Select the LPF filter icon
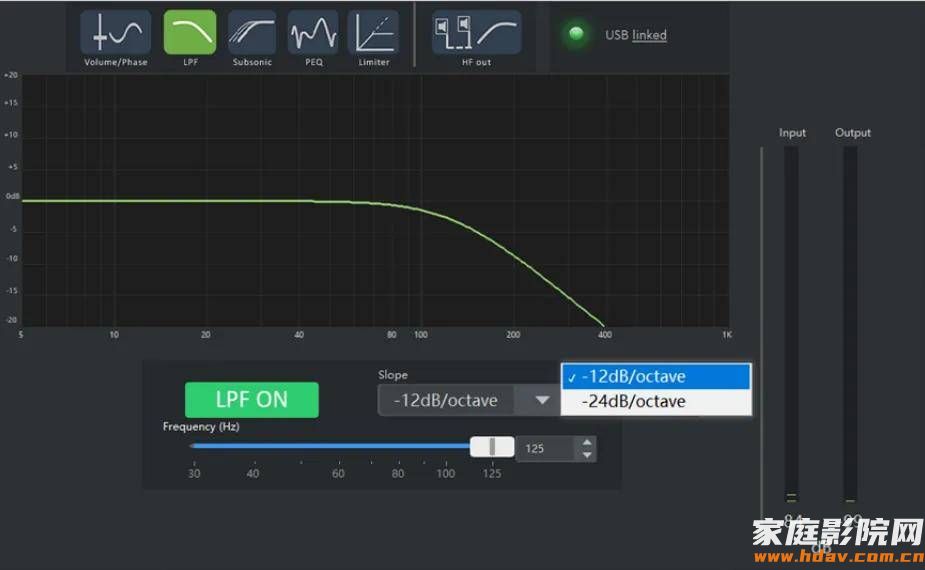Screen dimensions: 925x570 click(190, 33)
